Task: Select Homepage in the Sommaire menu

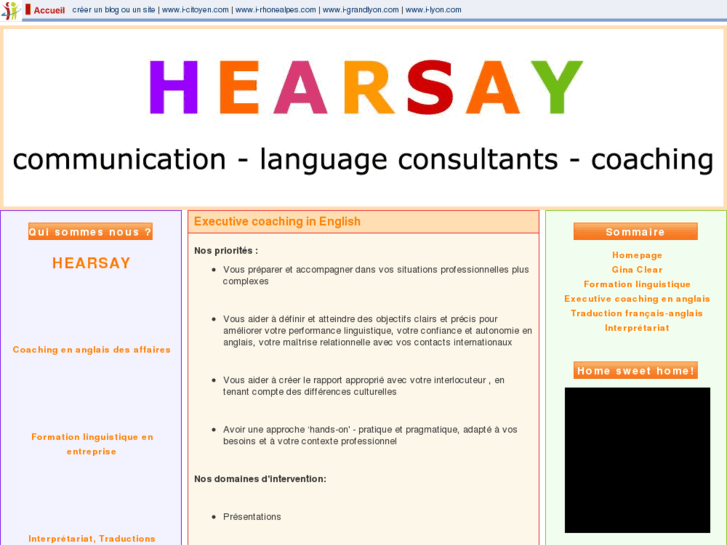Action: pos(637,255)
